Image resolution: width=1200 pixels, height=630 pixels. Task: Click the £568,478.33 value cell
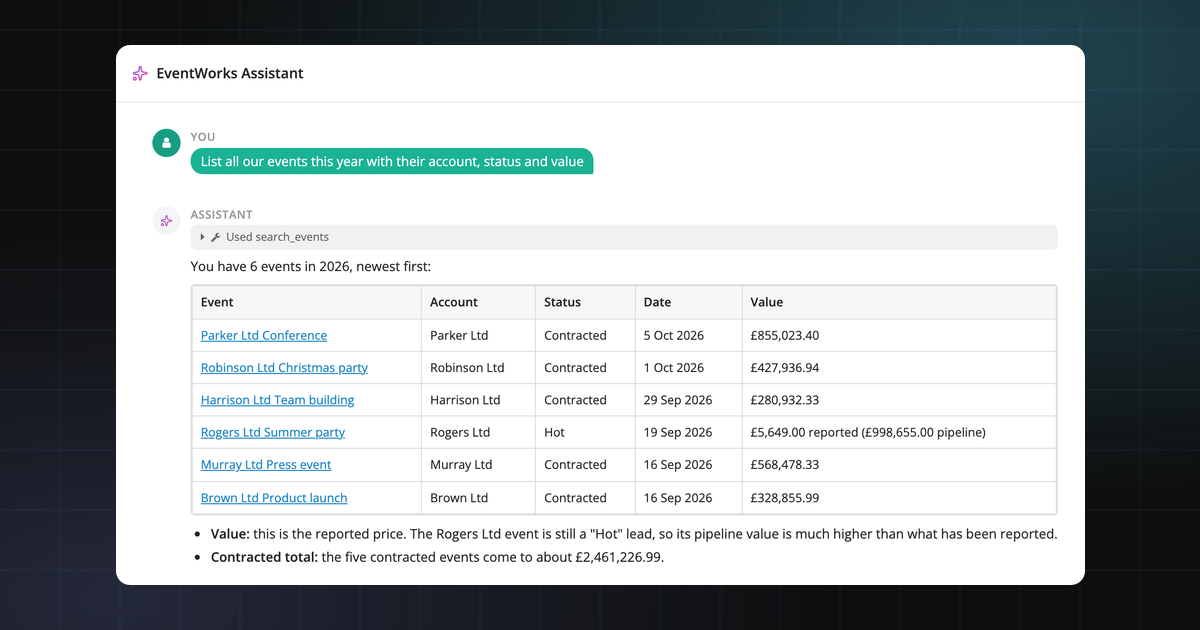click(899, 465)
